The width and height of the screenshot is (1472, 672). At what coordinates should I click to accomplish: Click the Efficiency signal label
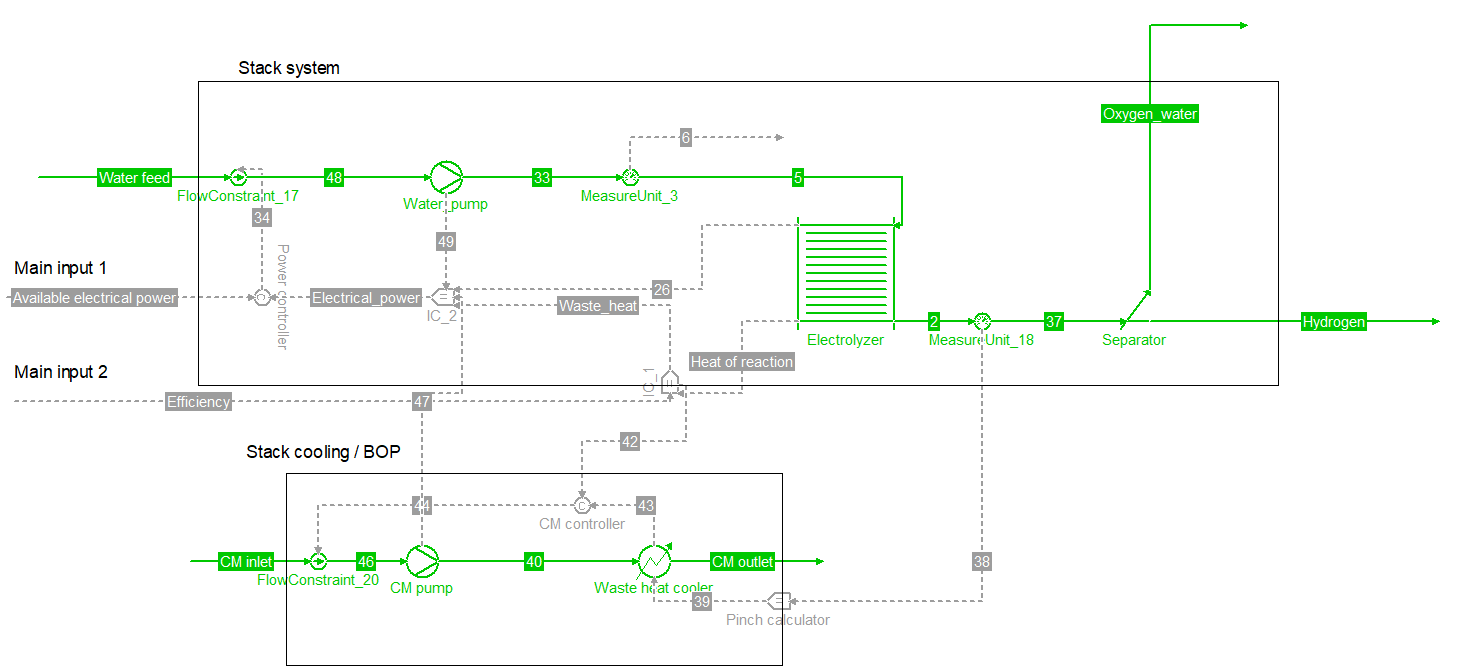[198, 402]
